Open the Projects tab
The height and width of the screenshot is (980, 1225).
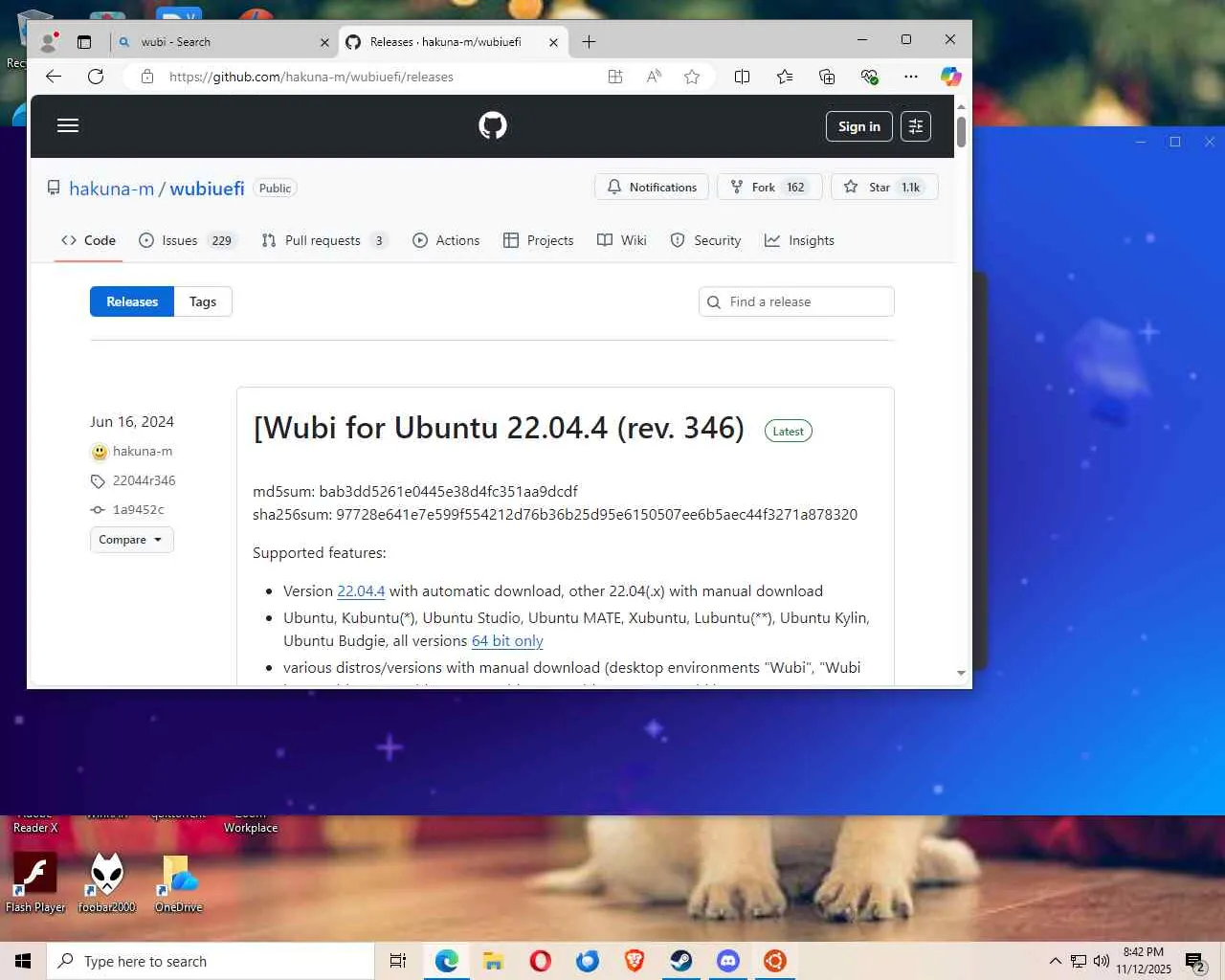click(539, 240)
